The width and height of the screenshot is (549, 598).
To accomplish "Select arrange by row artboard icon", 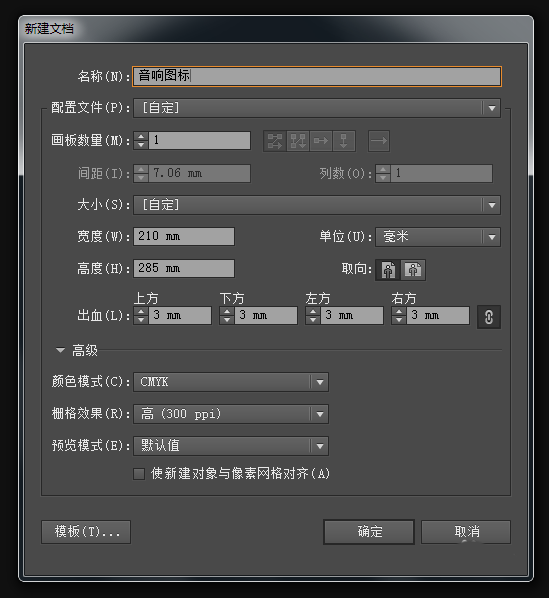I will (x=321, y=141).
